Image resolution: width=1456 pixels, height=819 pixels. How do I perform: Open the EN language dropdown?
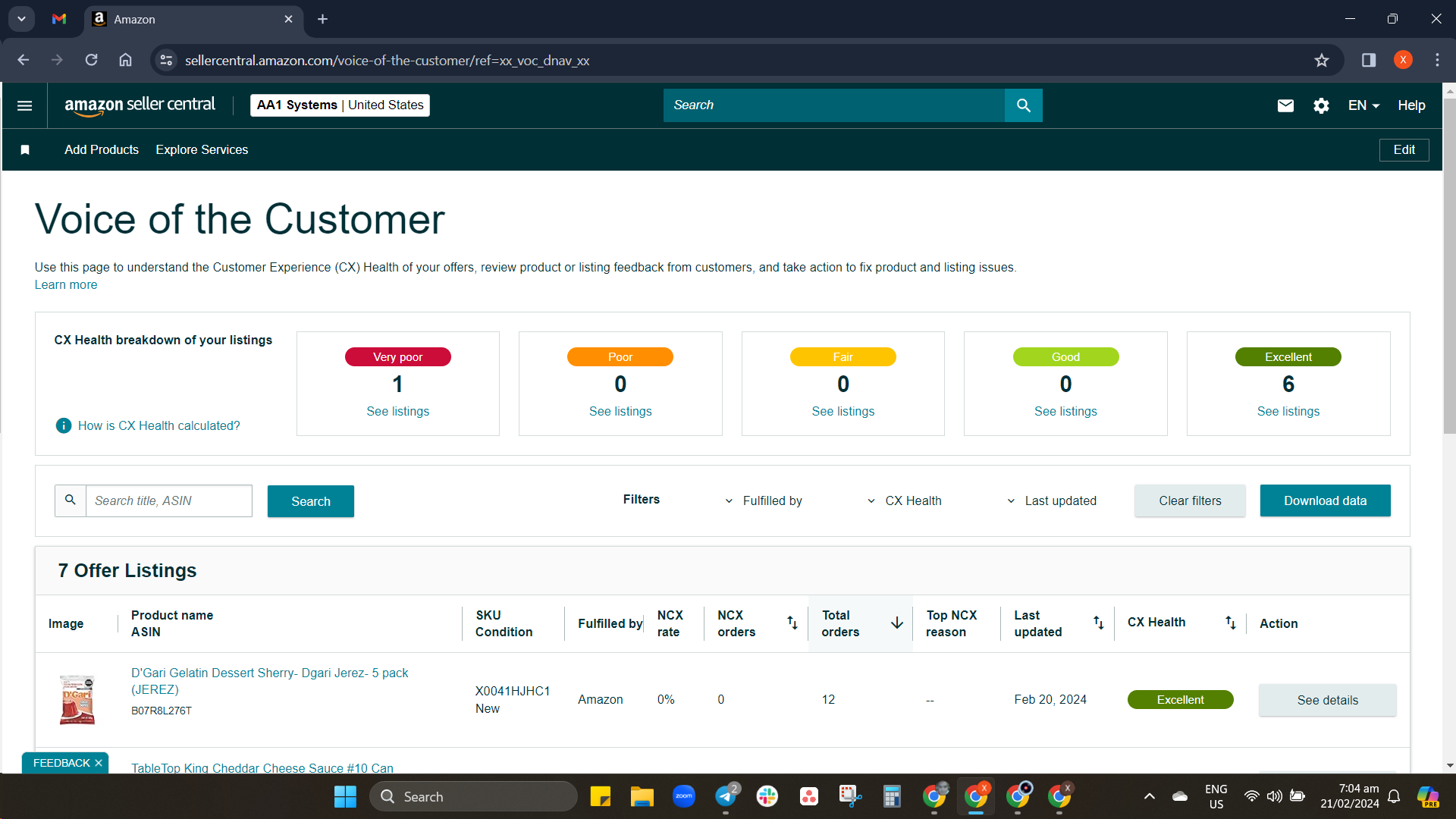click(x=1363, y=105)
